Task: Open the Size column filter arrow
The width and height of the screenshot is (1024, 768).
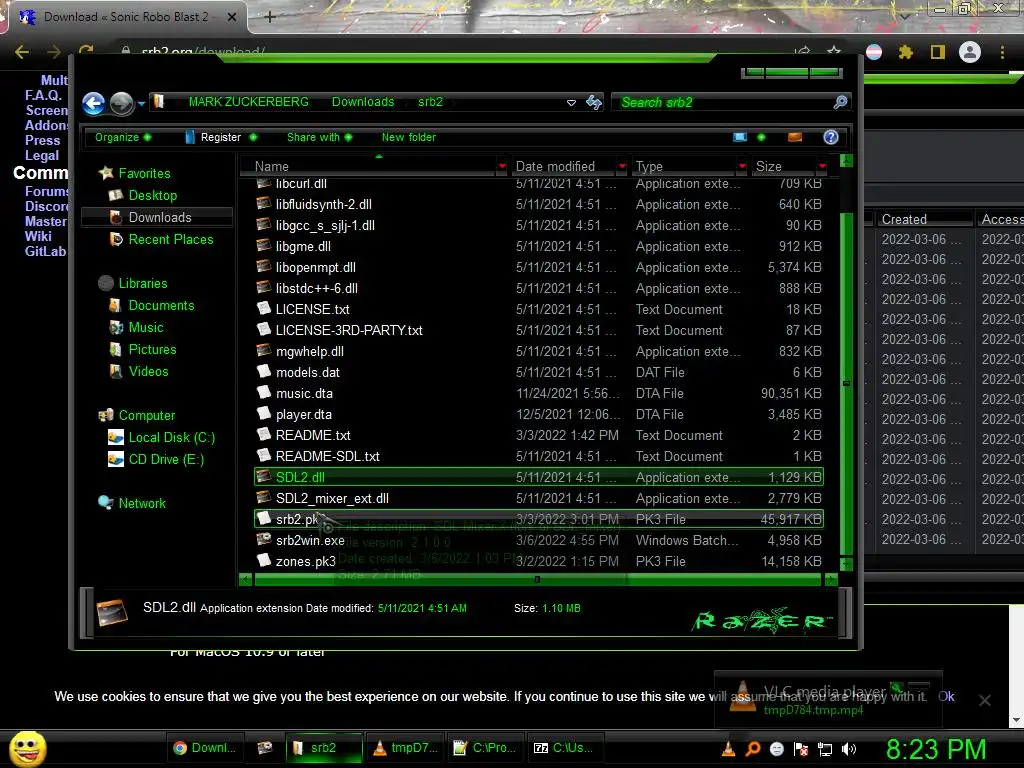Action: pos(822,167)
